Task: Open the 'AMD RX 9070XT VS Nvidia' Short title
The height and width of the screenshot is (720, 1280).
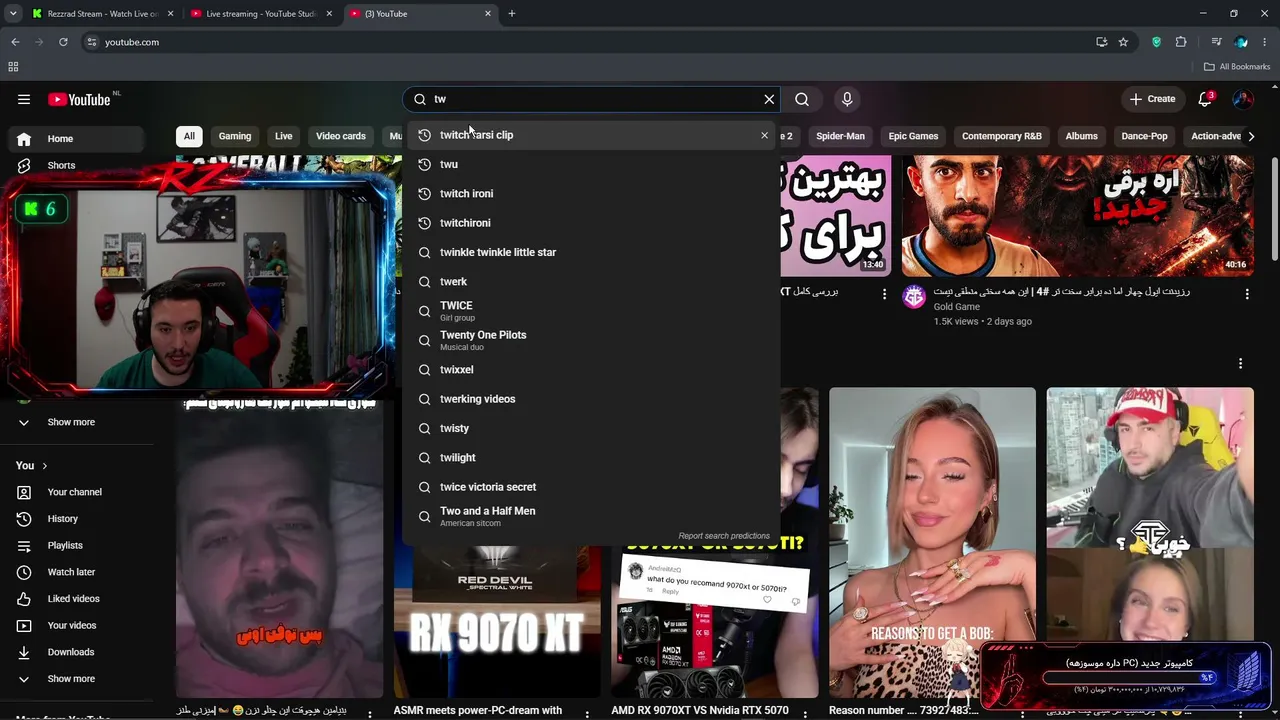Action: (x=700, y=711)
